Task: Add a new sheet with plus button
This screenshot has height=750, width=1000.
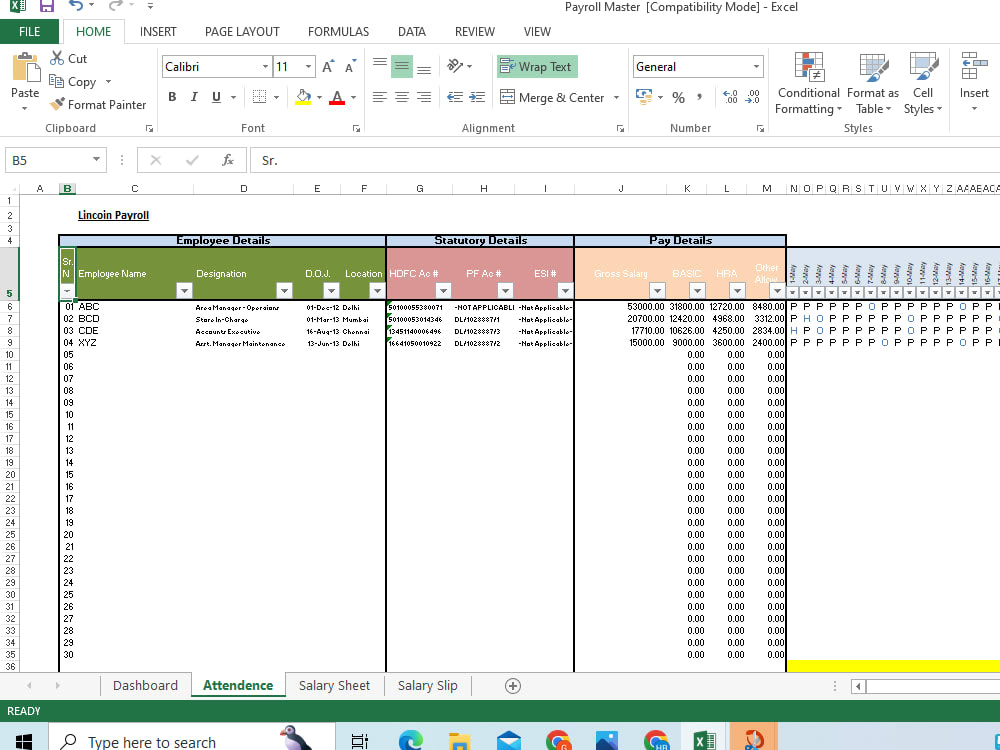Action: (x=513, y=686)
